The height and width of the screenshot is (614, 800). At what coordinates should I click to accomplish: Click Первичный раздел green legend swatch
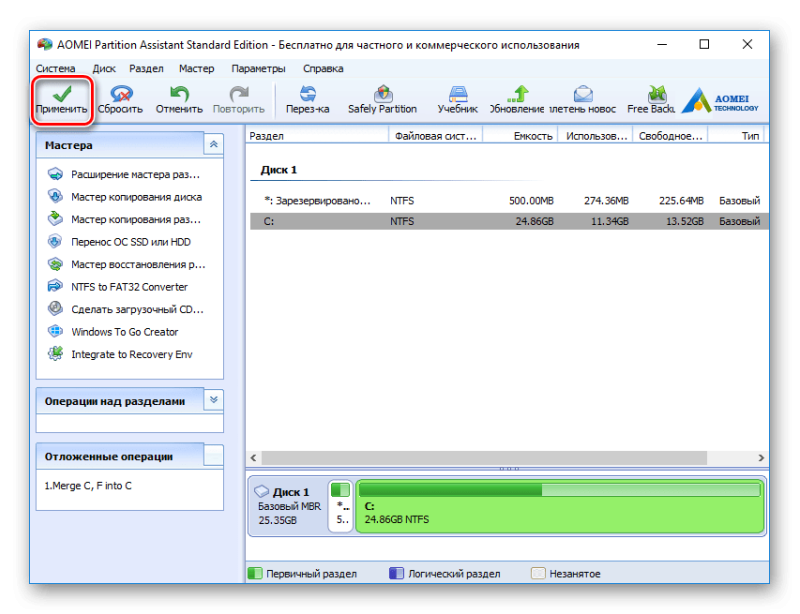pos(255,573)
